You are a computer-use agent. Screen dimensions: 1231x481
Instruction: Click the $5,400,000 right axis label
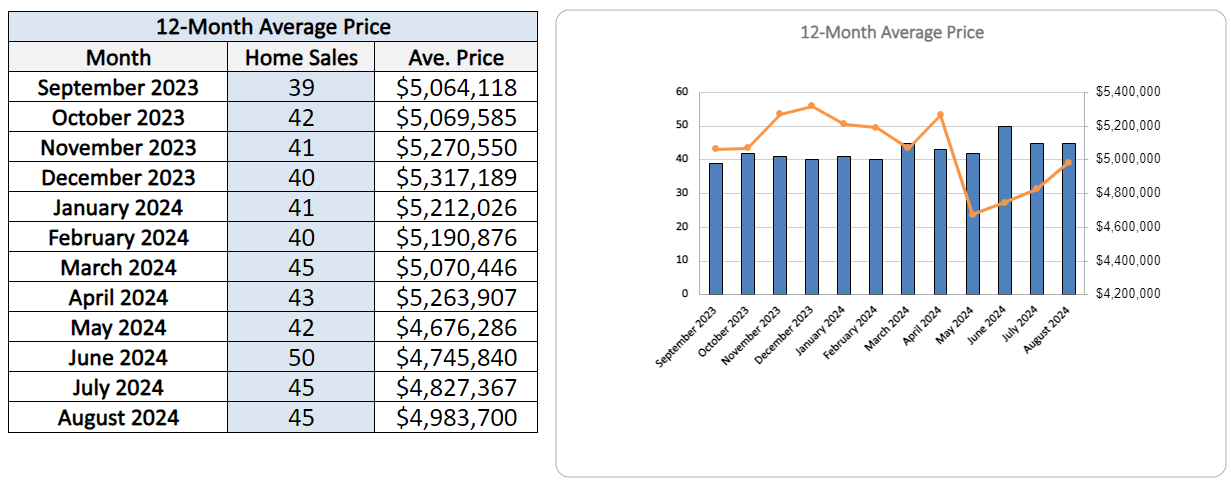[x=1128, y=92]
